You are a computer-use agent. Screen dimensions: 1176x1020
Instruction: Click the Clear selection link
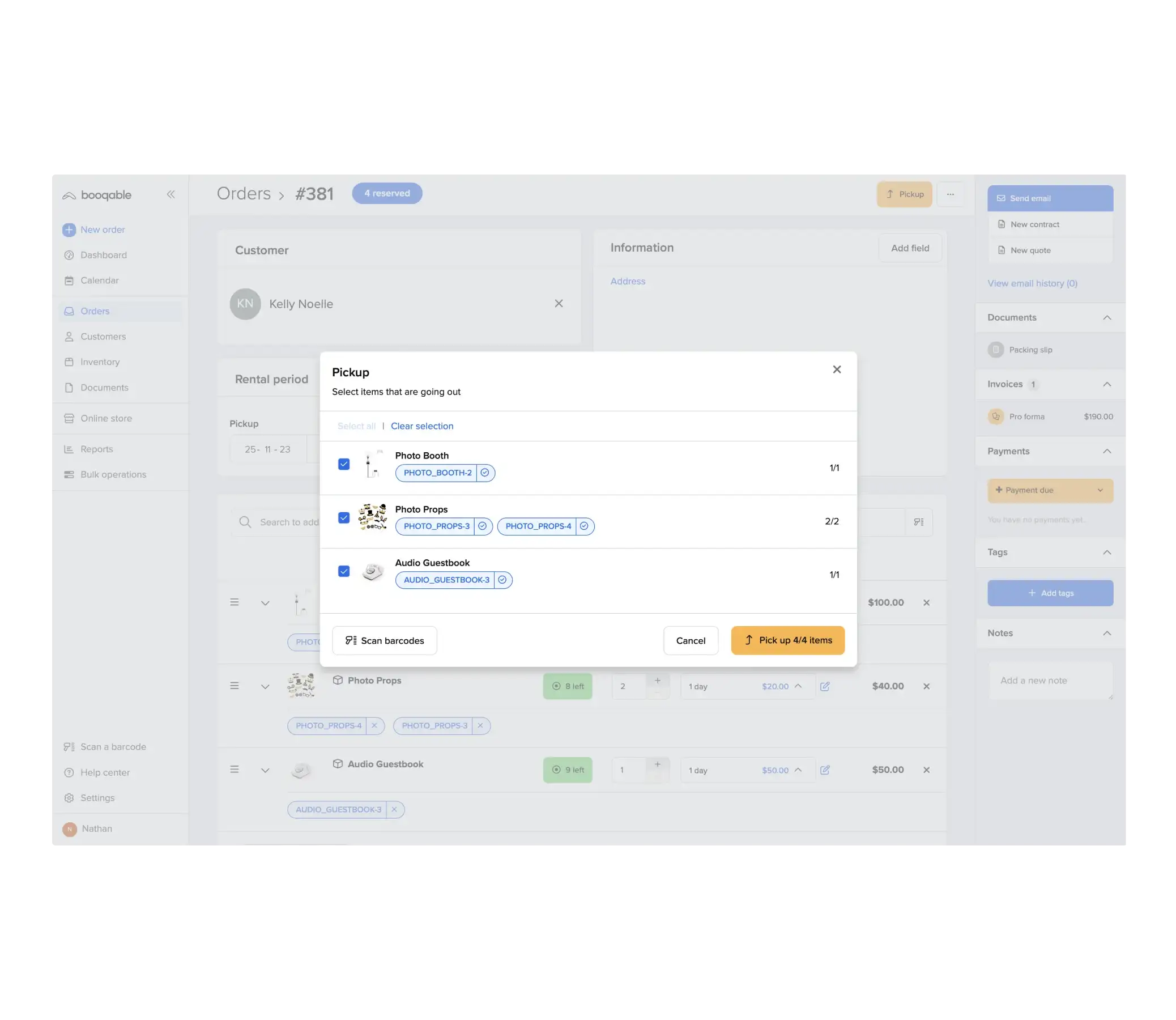(422, 426)
